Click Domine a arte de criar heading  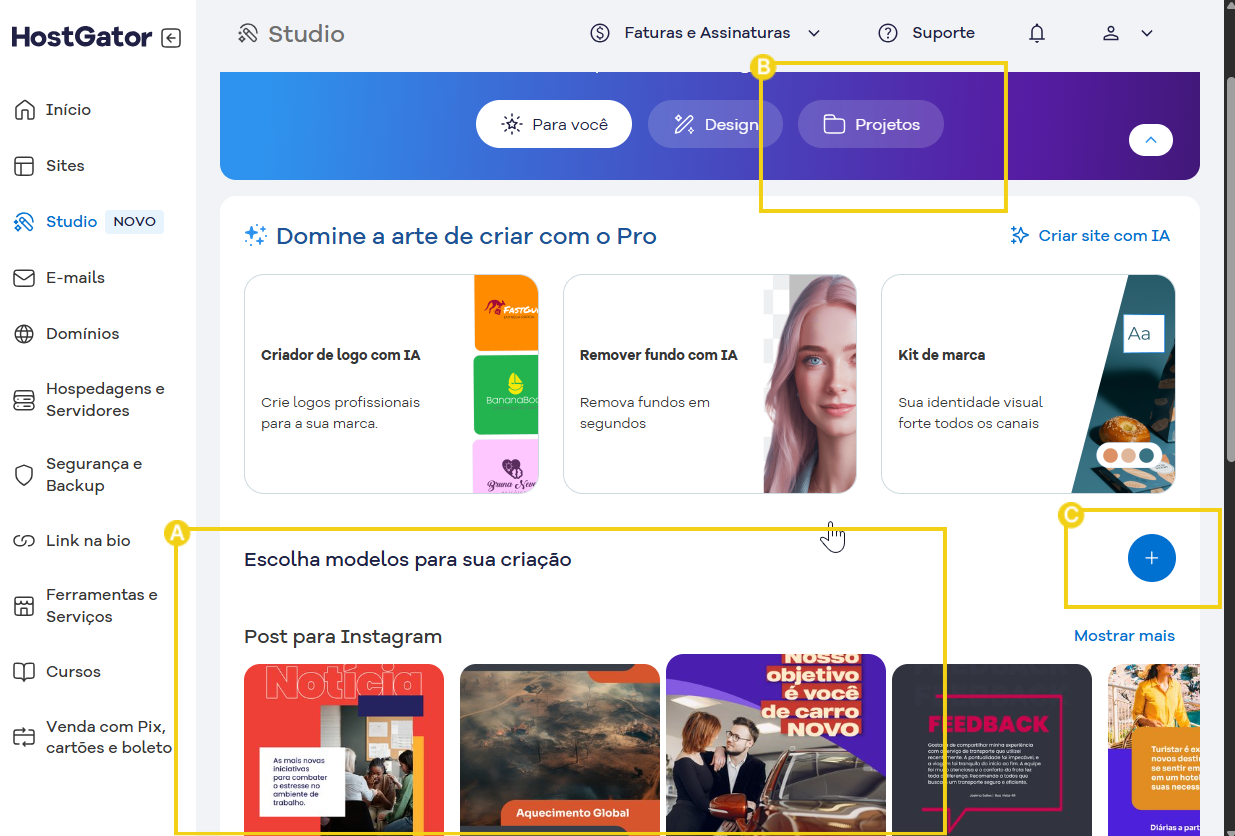click(x=466, y=236)
